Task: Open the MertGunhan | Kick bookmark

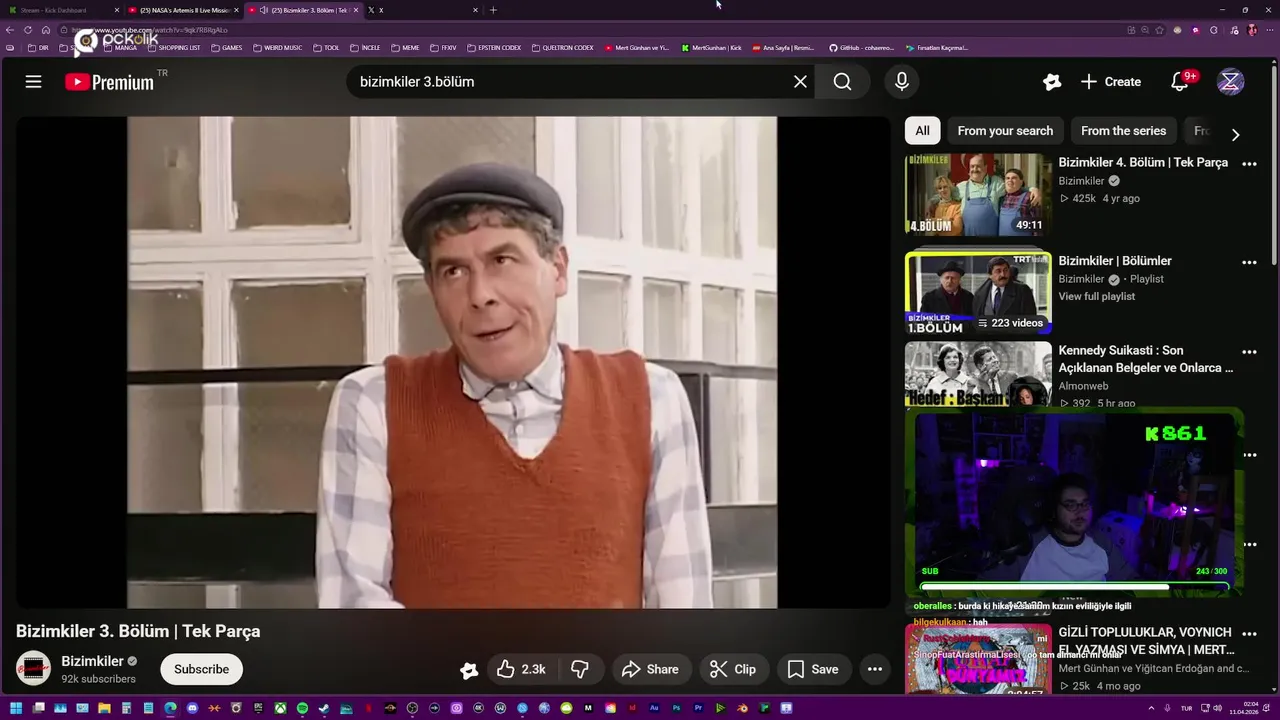Action: tap(711, 48)
